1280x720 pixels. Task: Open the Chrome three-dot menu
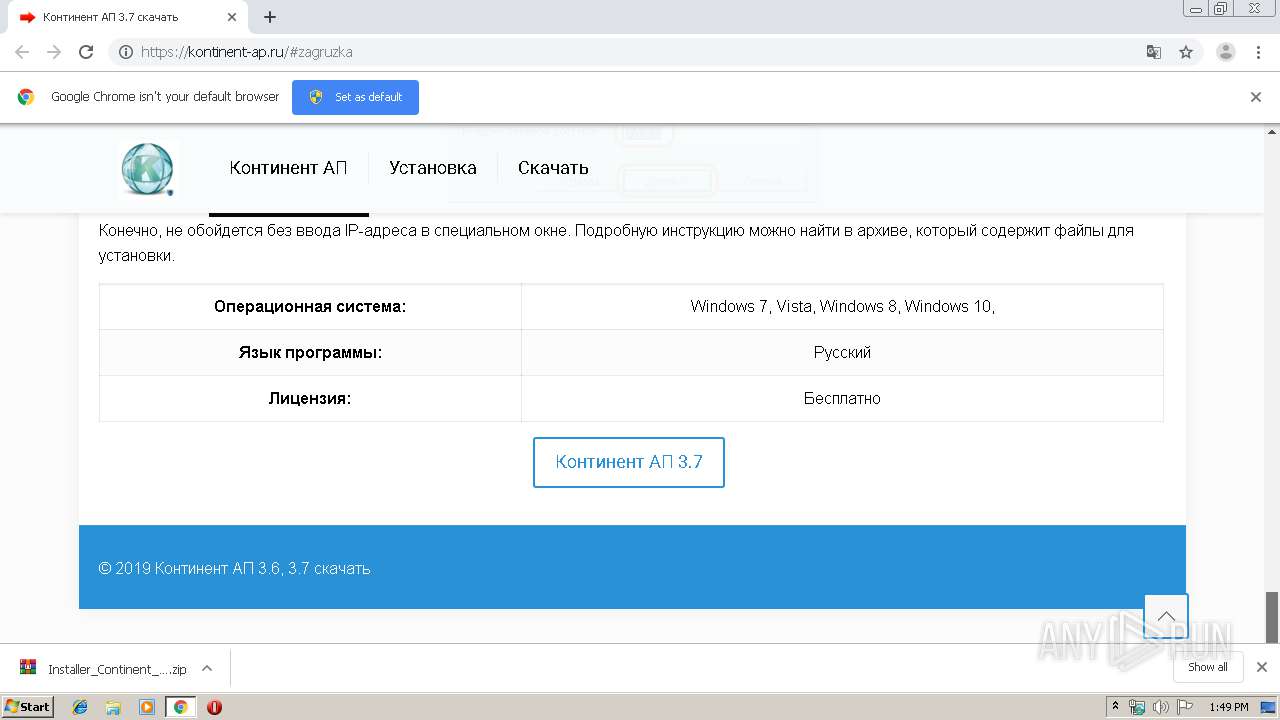pos(1258,52)
